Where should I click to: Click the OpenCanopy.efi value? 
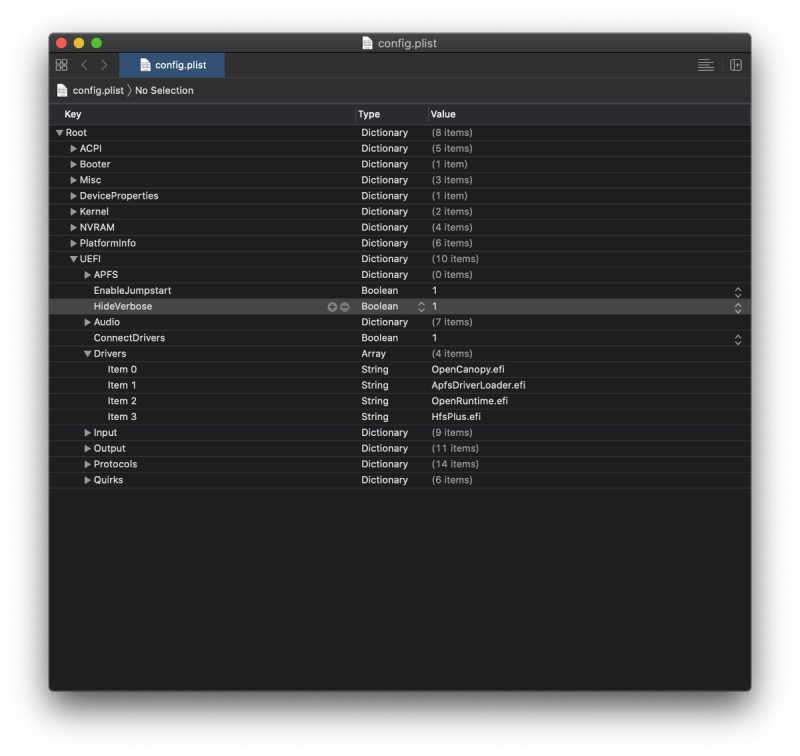[467, 370]
